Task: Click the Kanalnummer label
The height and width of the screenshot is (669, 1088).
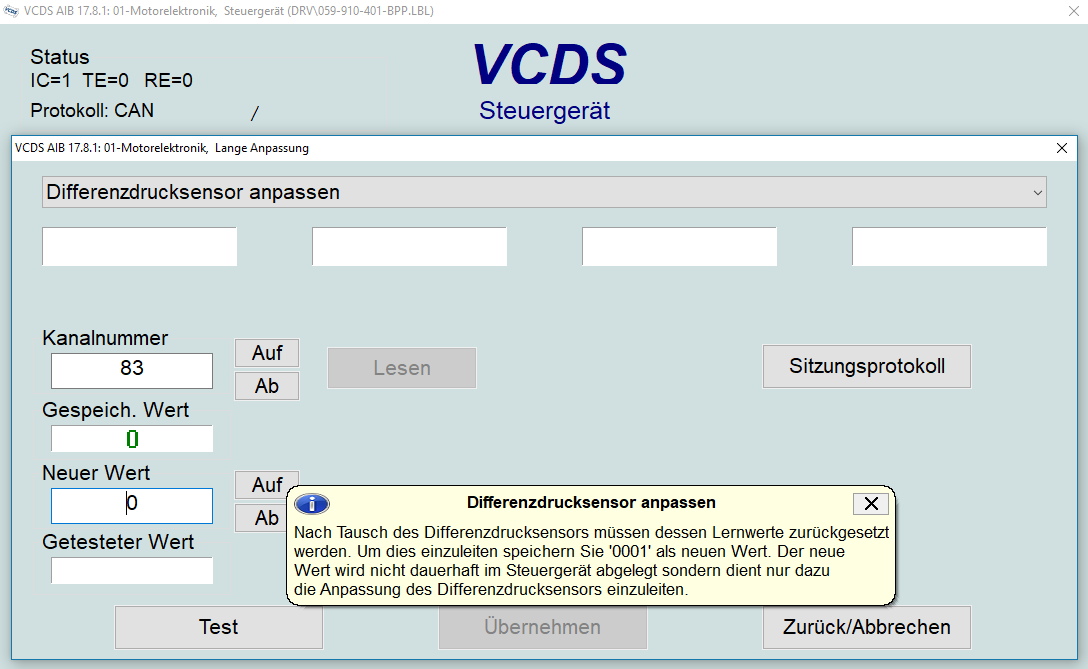Action: click(105, 338)
